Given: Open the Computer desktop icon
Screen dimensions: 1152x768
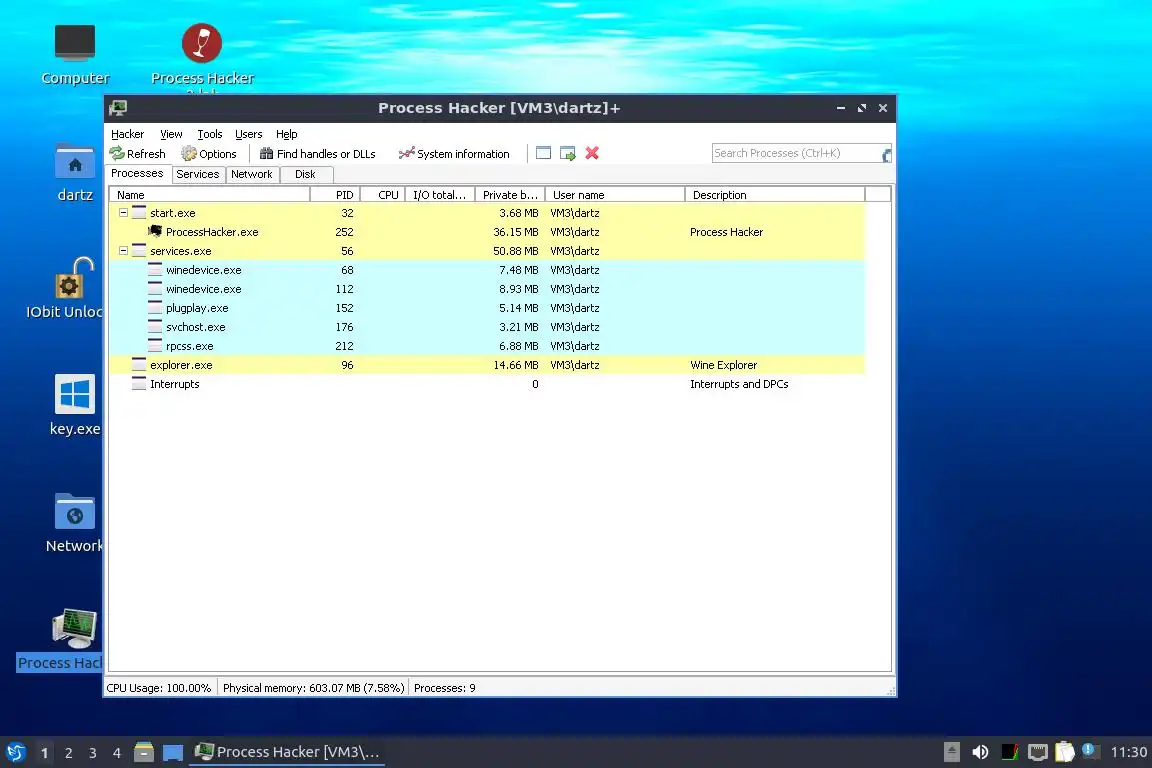Looking at the screenshot, I should (75, 54).
